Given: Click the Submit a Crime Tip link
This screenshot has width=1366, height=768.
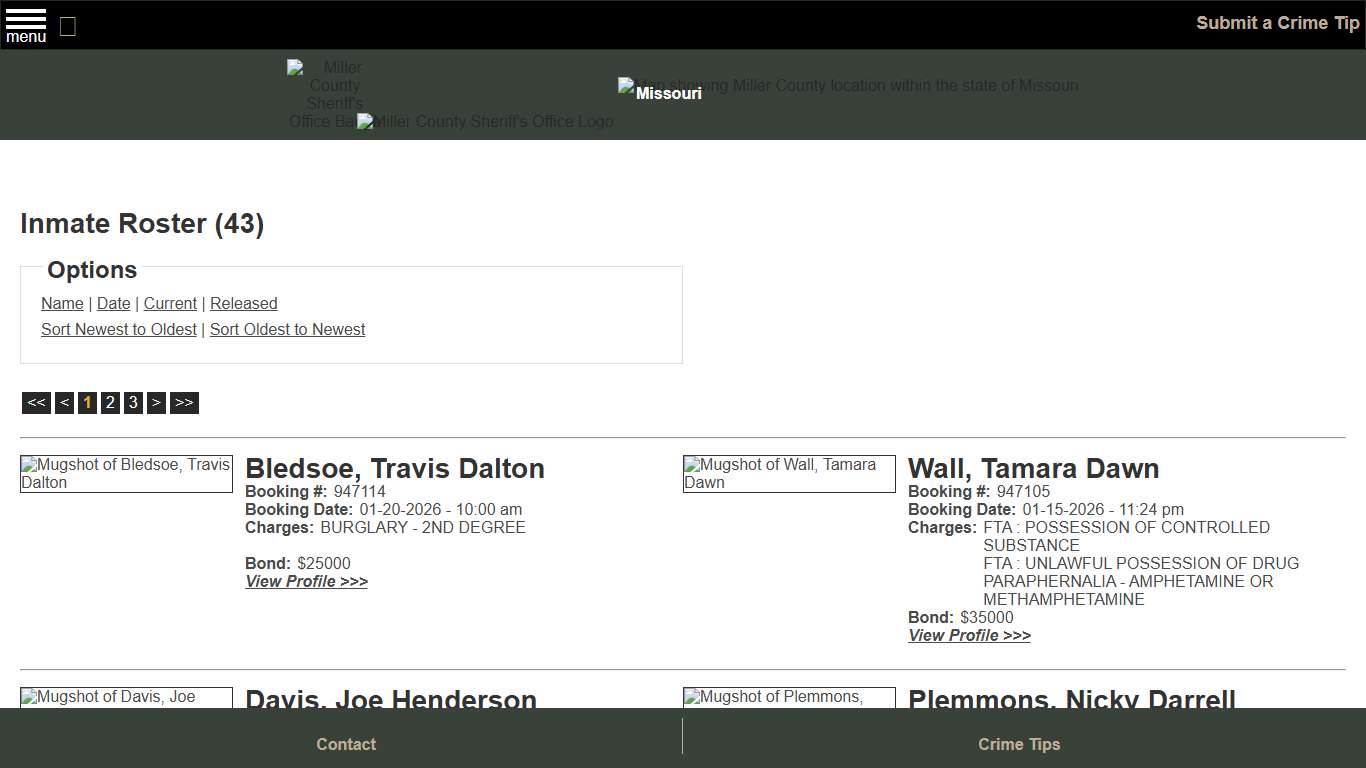Looking at the screenshot, I should coord(1277,22).
